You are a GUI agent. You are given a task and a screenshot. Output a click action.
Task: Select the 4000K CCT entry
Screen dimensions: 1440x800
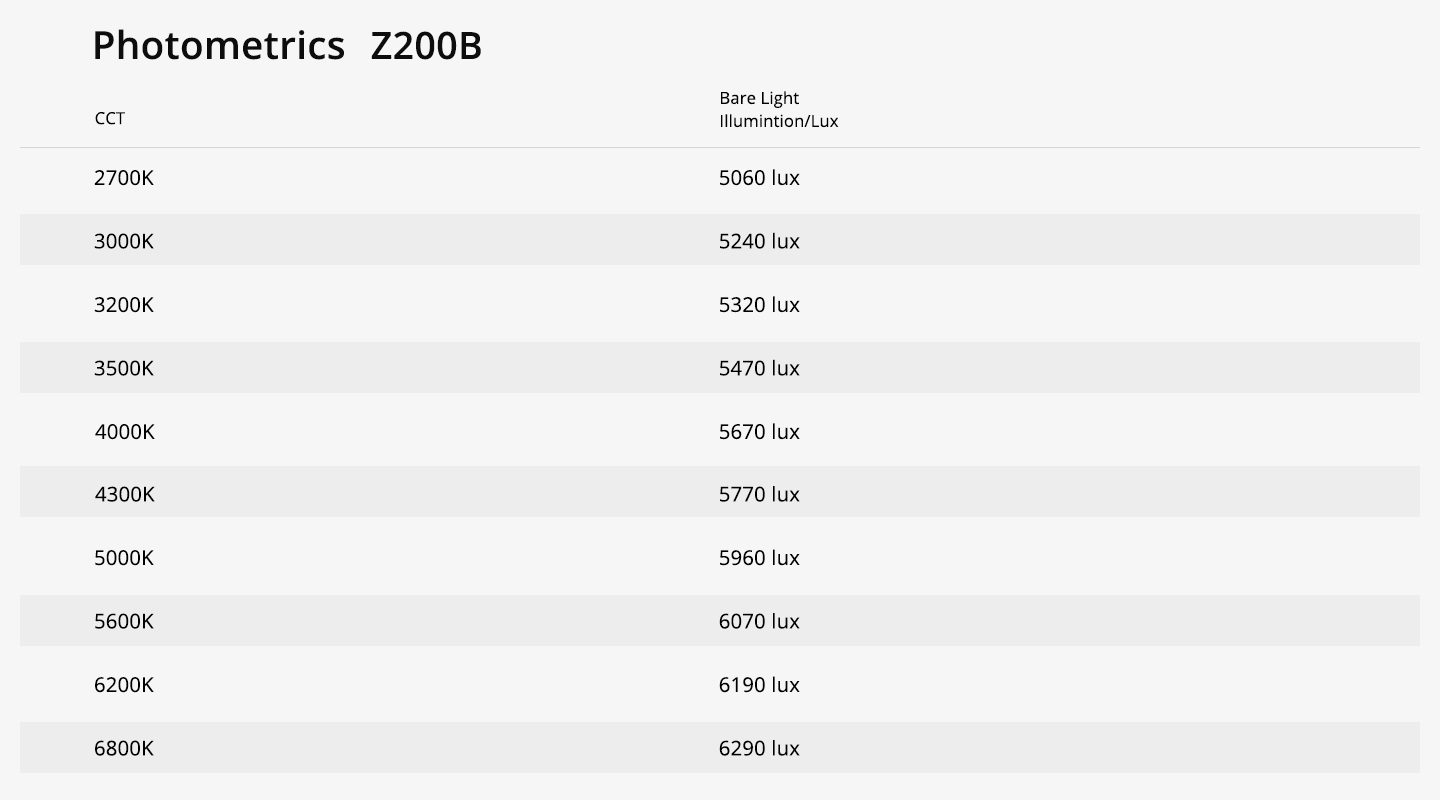(124, 432)
